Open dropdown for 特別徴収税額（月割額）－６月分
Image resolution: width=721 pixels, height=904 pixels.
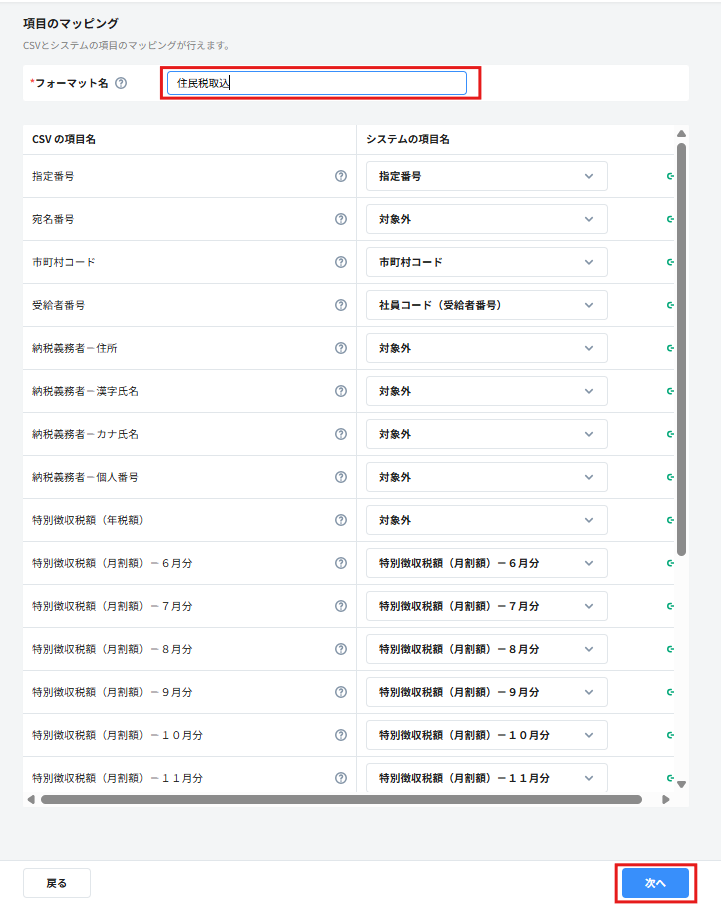click(486, 563)
